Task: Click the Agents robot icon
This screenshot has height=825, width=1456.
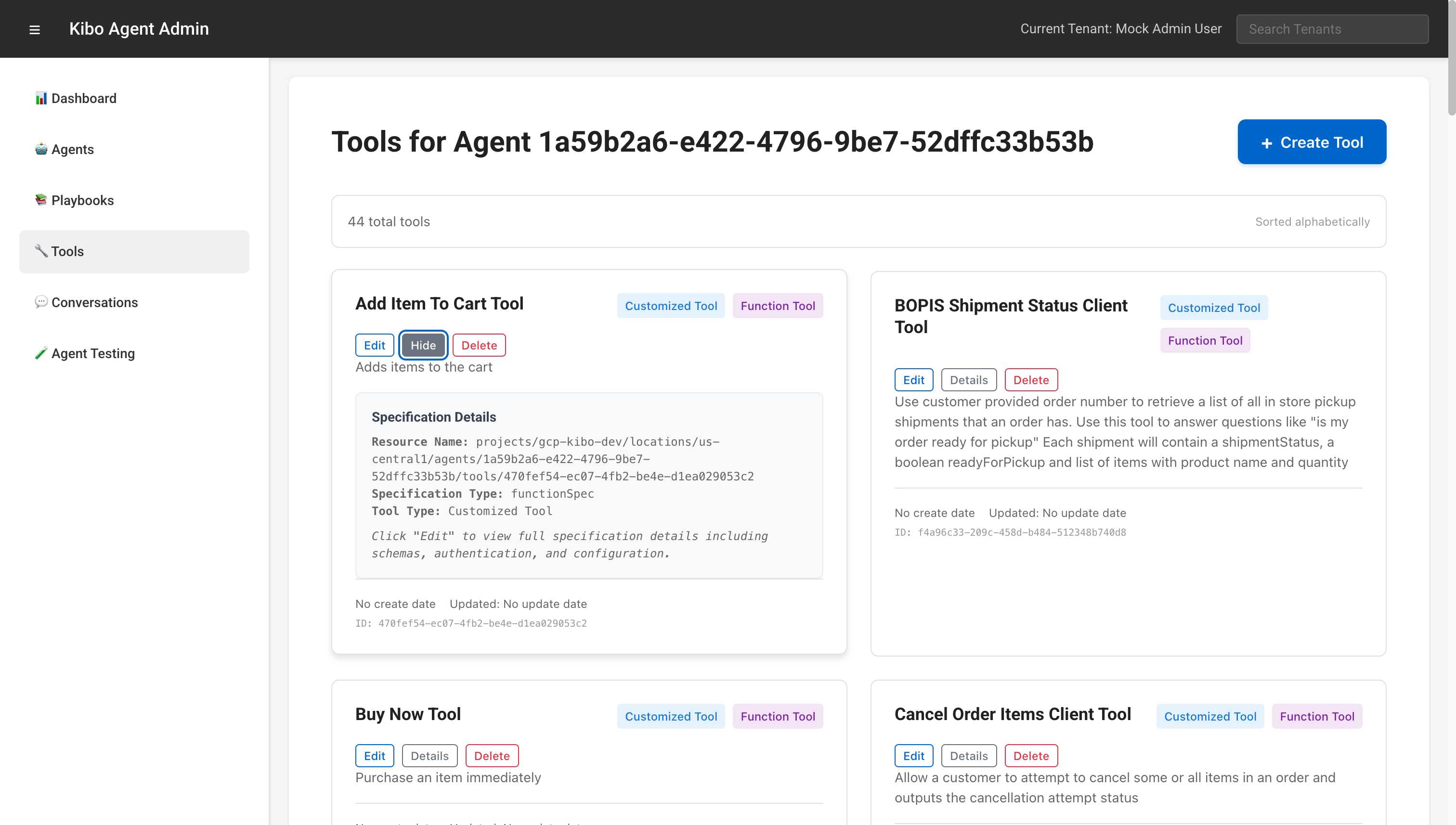Action: click(41, 149)
